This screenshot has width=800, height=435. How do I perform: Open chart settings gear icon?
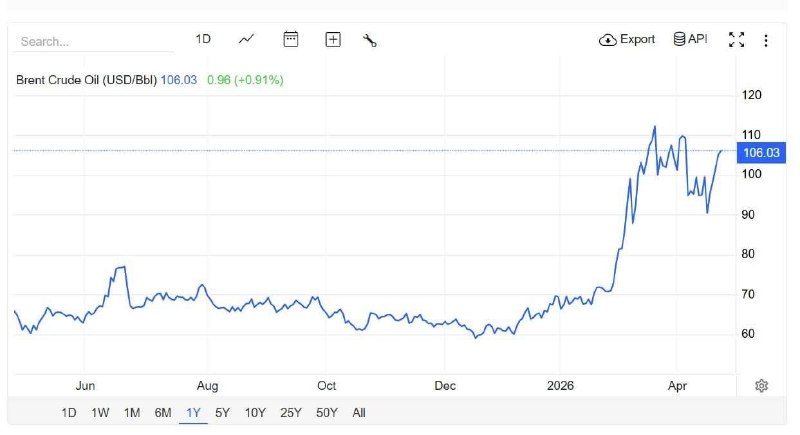(762, 386)
